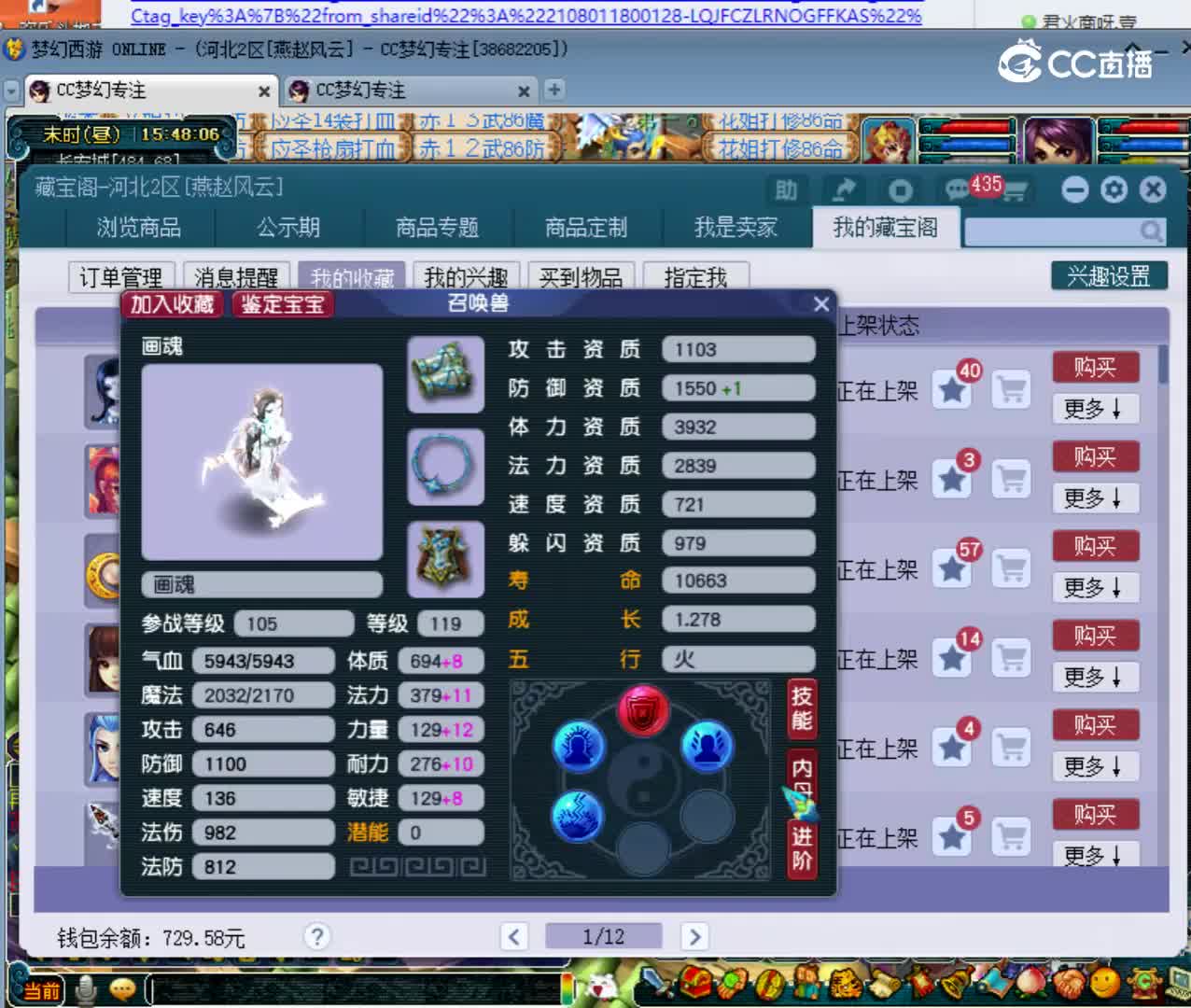
Task: Open 消息提醒 sub-tab
Action: tap(236, 277)
